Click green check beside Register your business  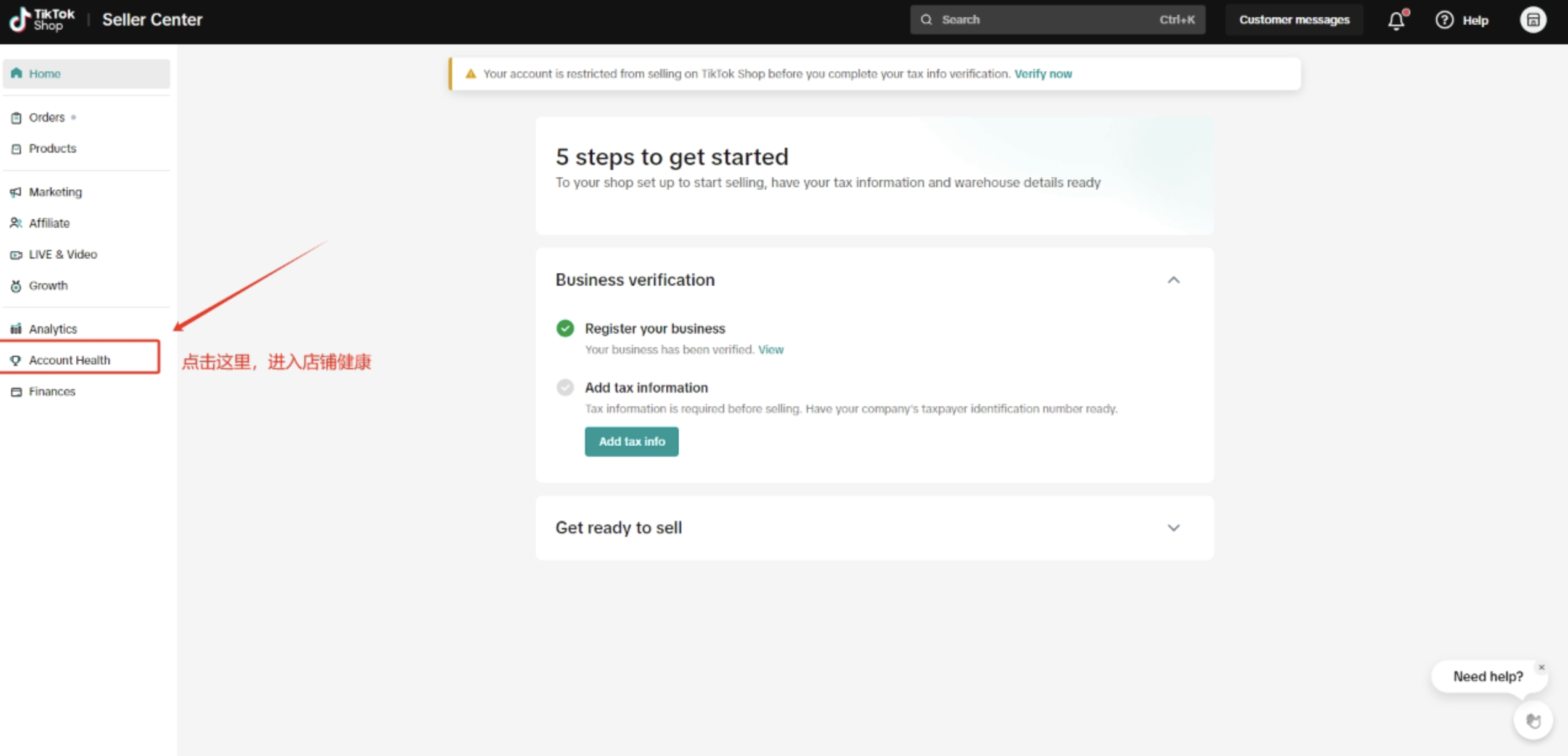tap(565, 328)
